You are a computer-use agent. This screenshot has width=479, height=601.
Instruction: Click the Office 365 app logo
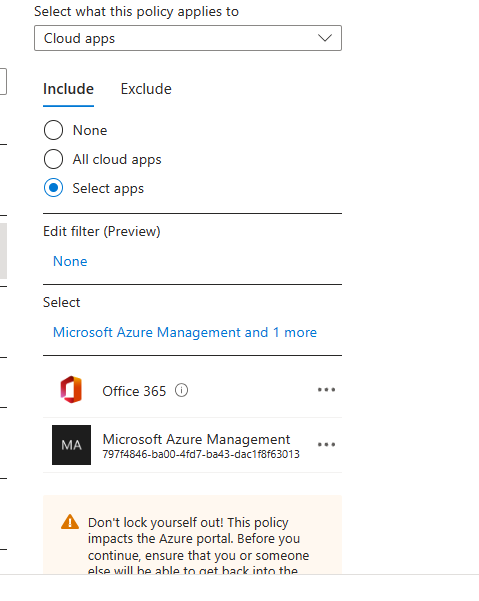(71, 390)
